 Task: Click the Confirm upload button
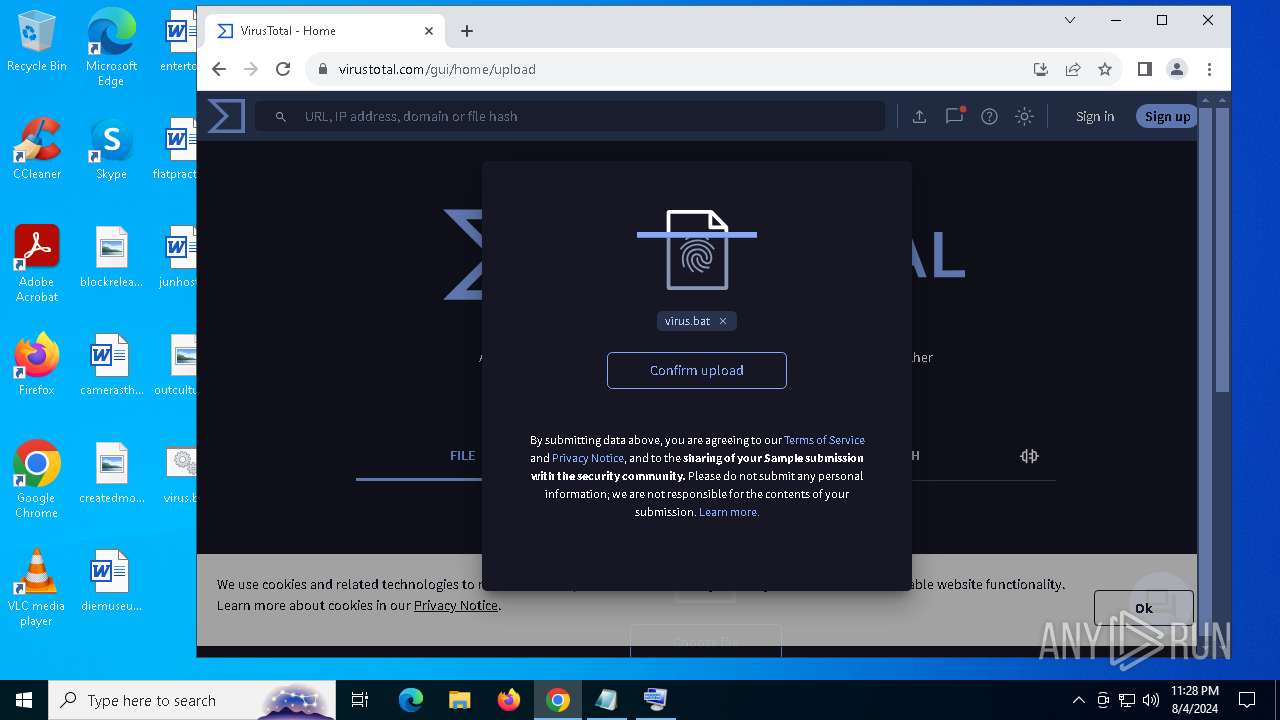[x=697, y=370]
